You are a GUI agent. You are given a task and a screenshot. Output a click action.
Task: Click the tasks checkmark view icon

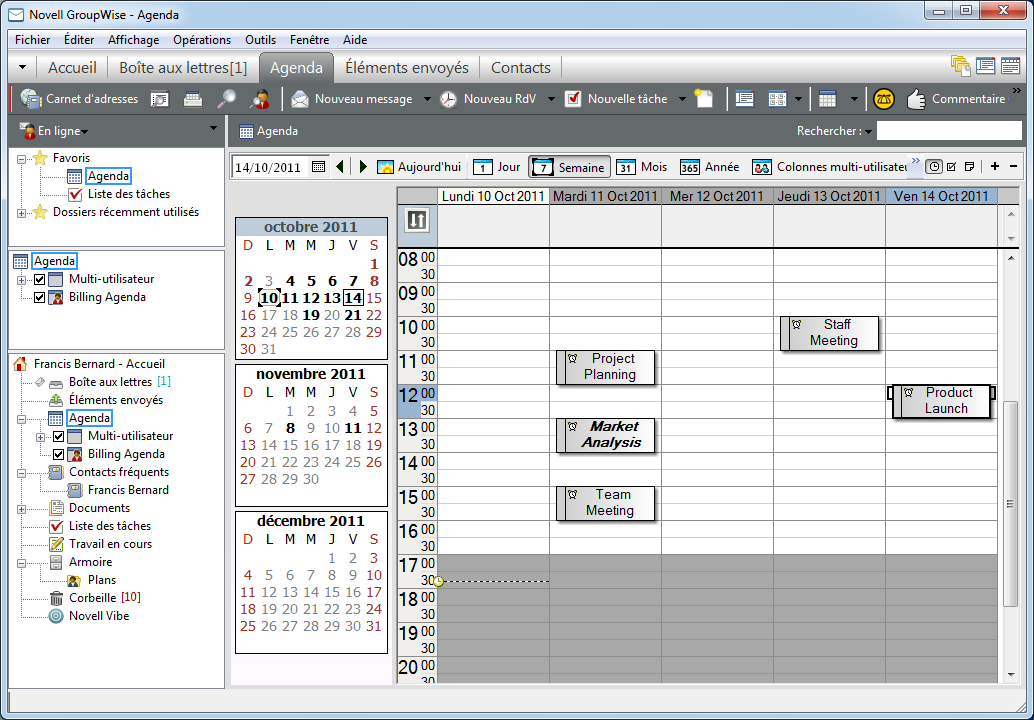coord(952,166)
